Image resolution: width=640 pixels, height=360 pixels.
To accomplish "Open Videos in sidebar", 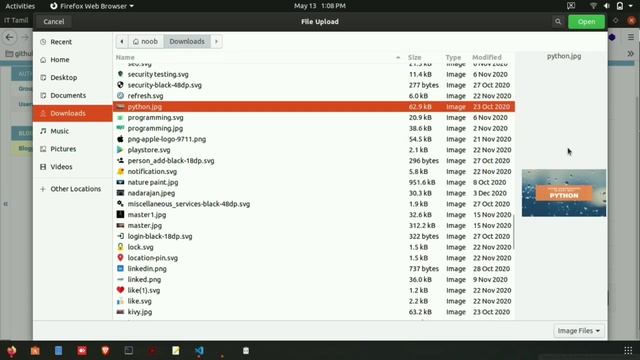I will coord(73,167).
